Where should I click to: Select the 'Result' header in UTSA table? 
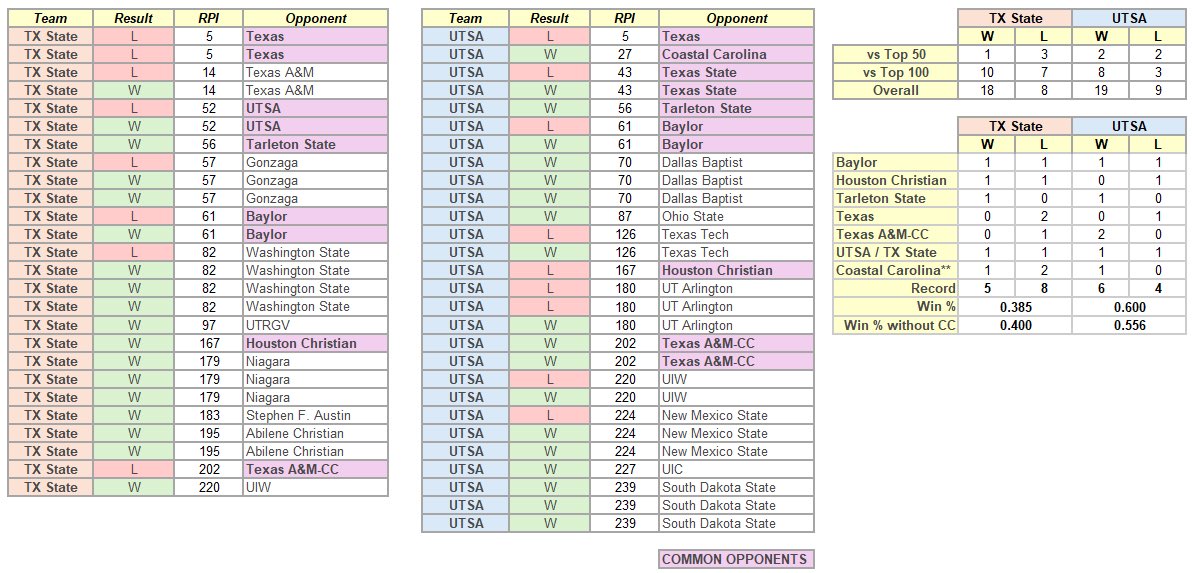pos(549,18)
